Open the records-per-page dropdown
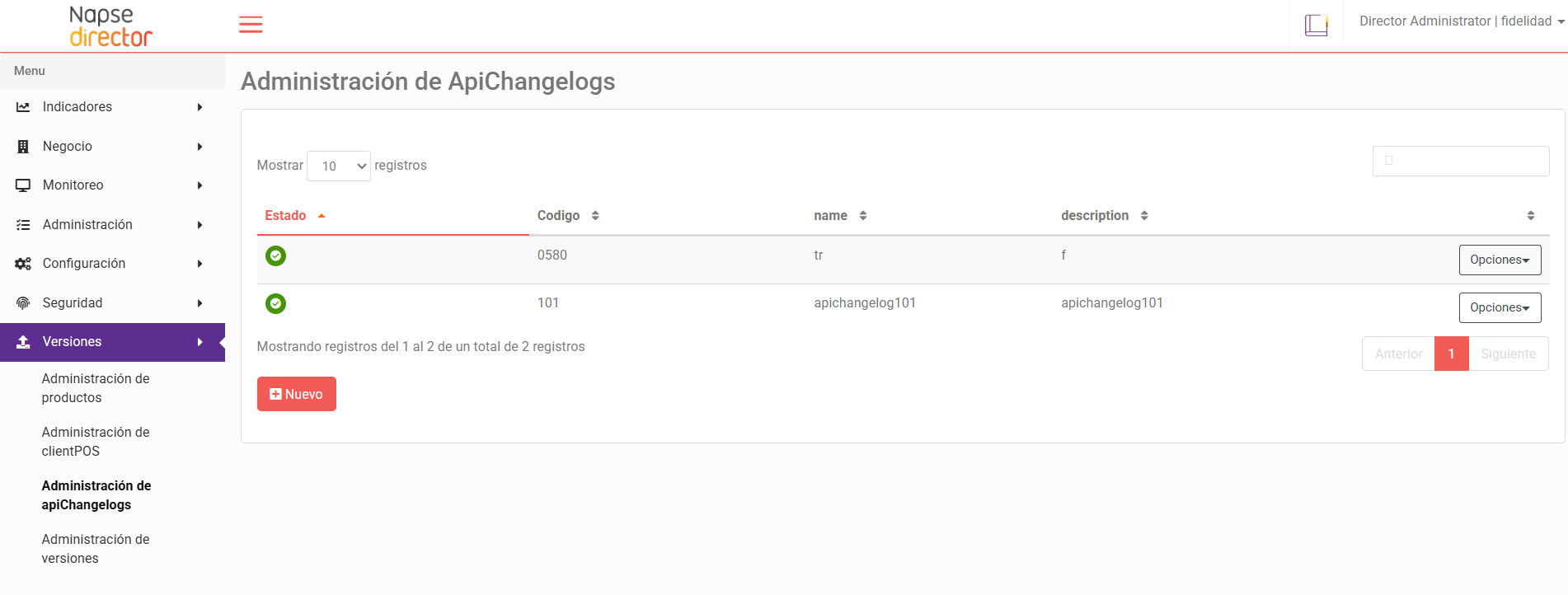 pyautogui.click(x=339, y=166)
